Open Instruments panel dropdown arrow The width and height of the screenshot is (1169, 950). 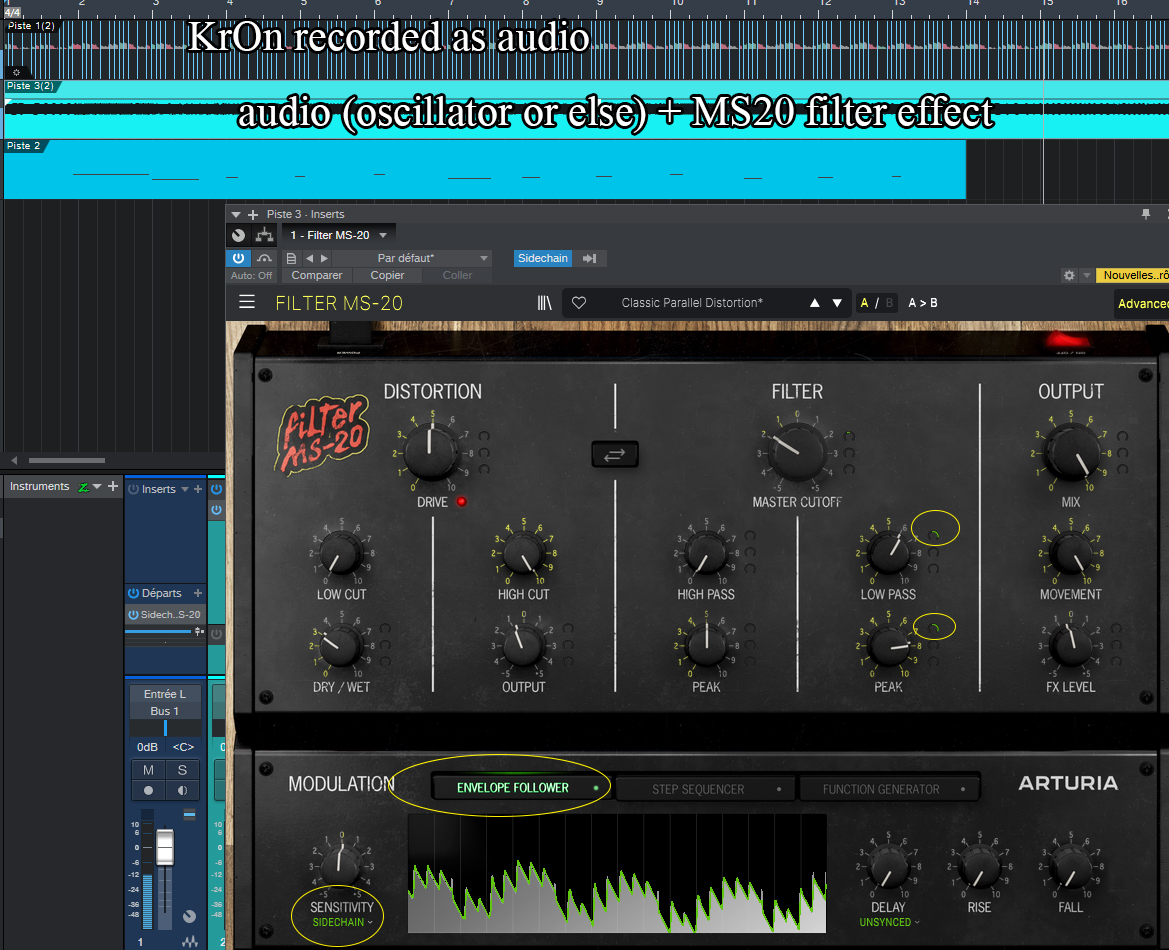tap(97, 487)
